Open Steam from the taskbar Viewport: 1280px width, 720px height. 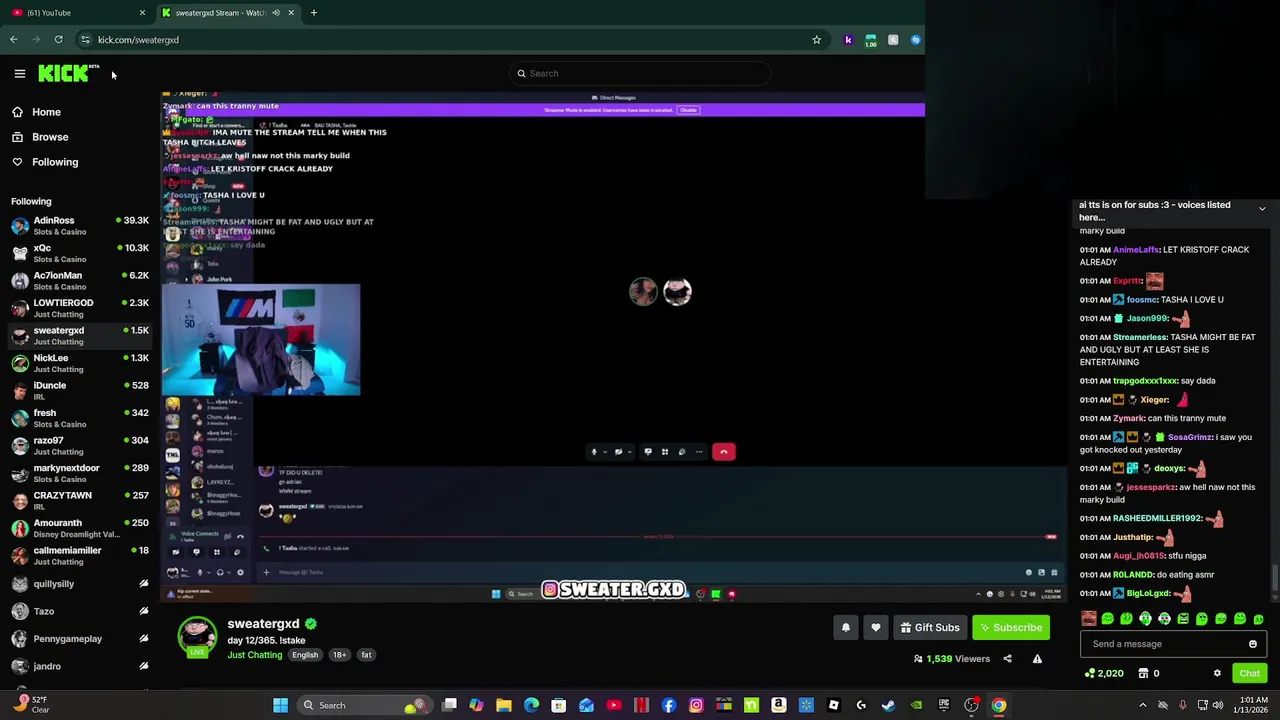888,705
